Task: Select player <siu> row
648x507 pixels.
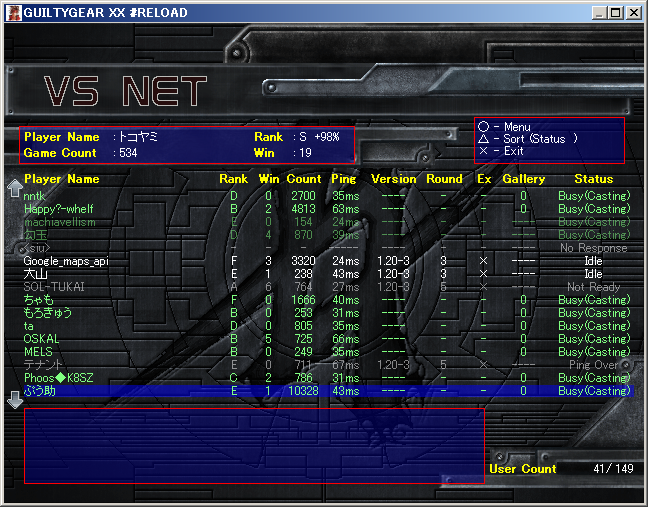Action: click(x=37, y=248)
